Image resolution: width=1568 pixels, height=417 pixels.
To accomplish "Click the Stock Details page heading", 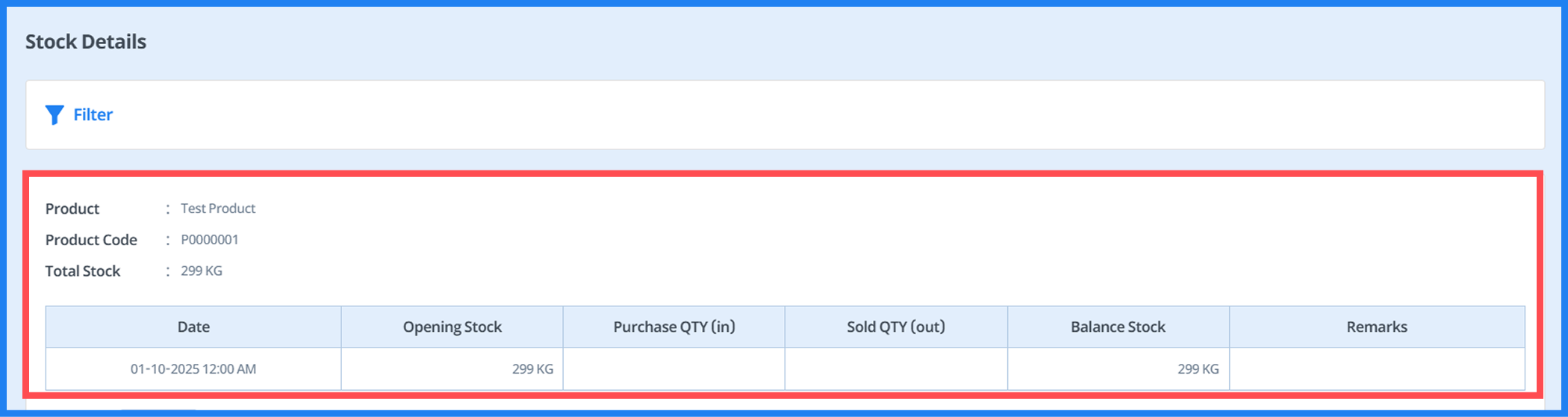I will pyautogui.click(x=86, y=42).
